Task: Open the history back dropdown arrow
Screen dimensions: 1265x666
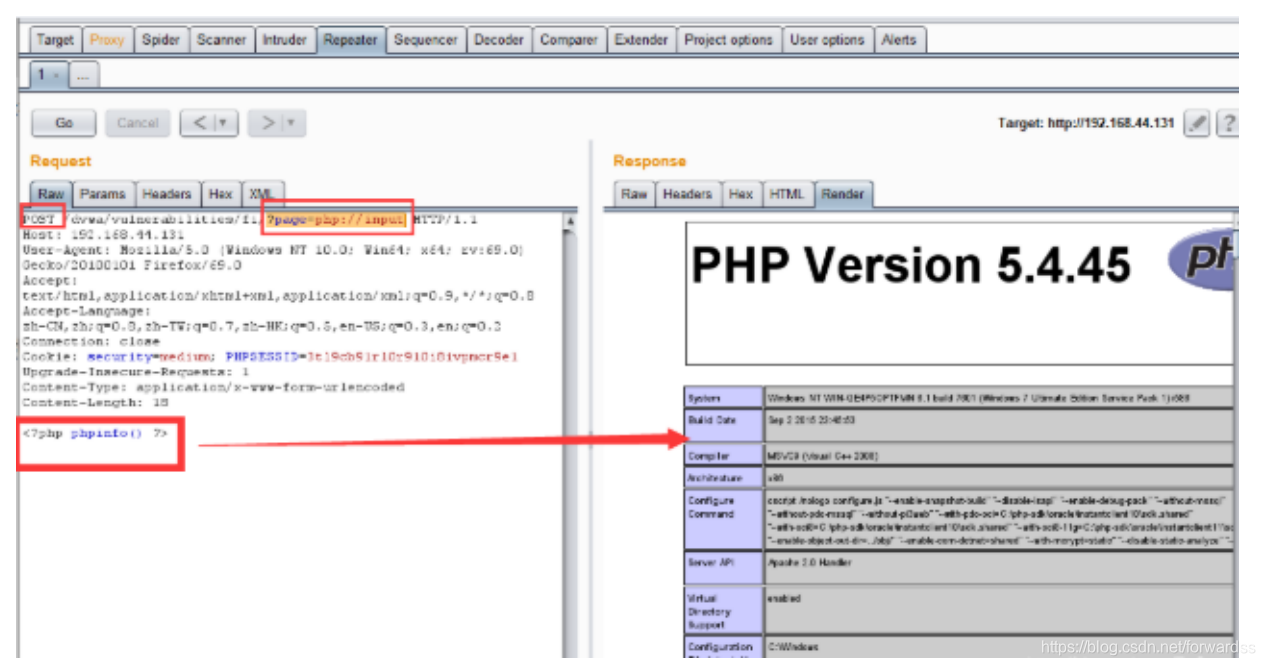Action: pyautogui.click(x=226, y=123)
